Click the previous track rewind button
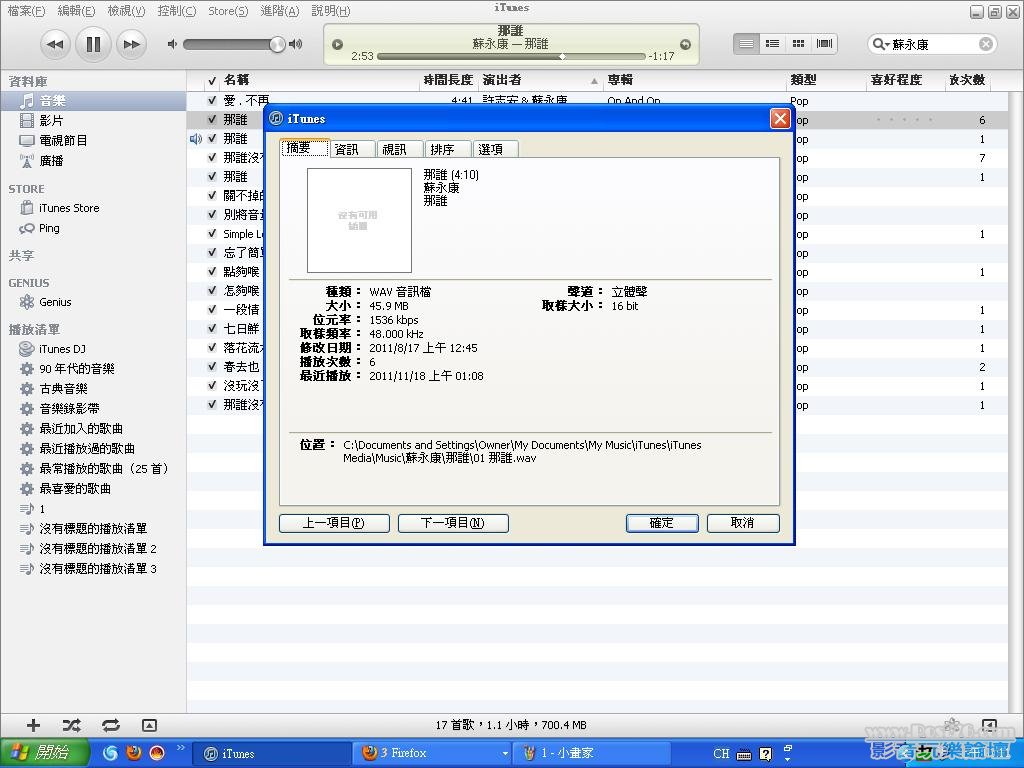 (x=56, y=44)
